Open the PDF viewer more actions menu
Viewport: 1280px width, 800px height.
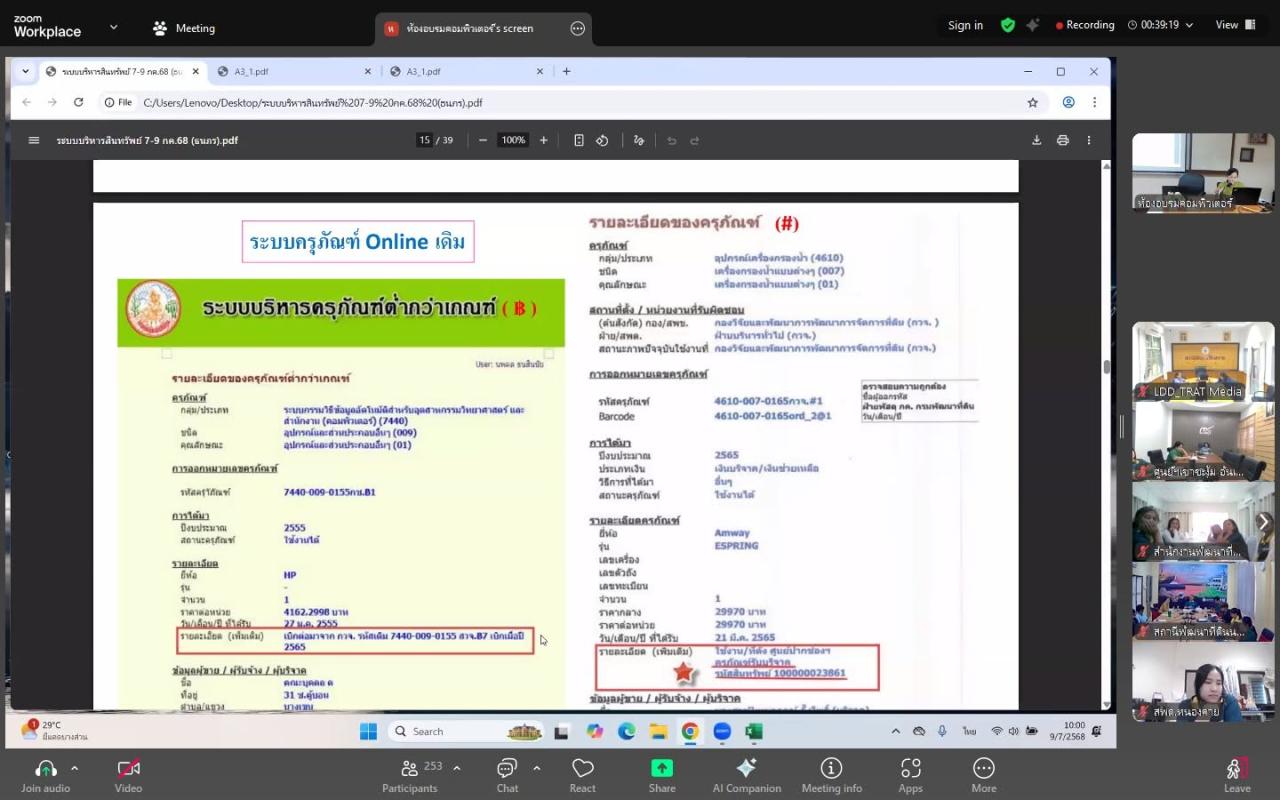pos(1089,140)
